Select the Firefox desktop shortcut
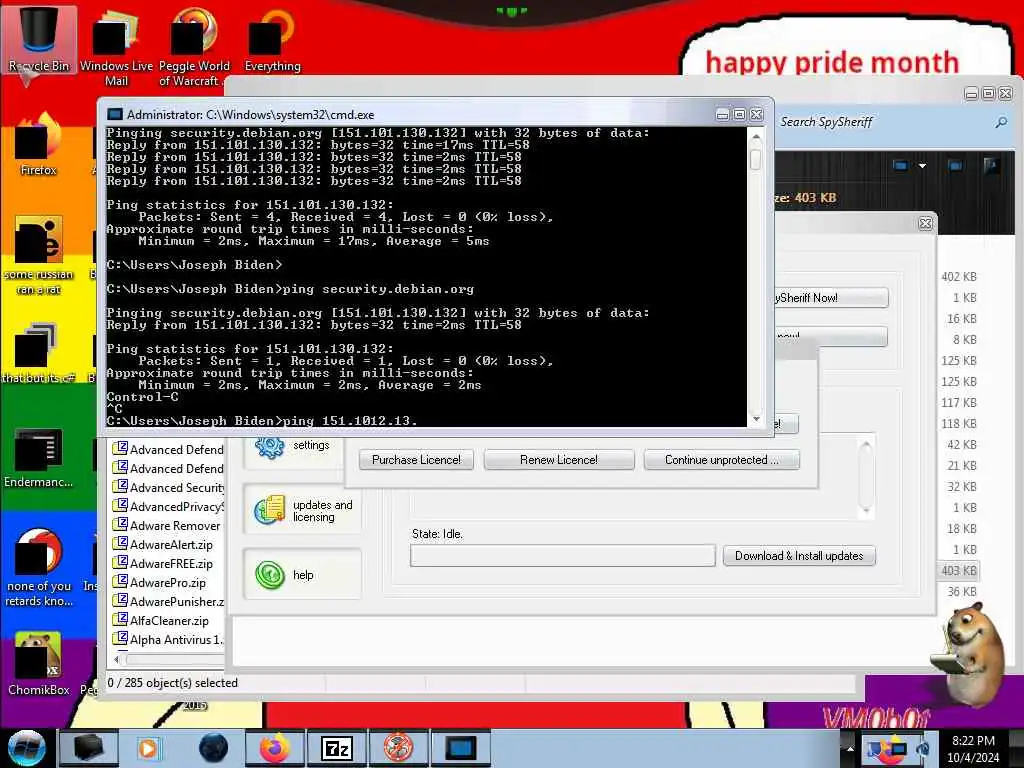This screenshot has height=768, width=1024. pos(39,144)
